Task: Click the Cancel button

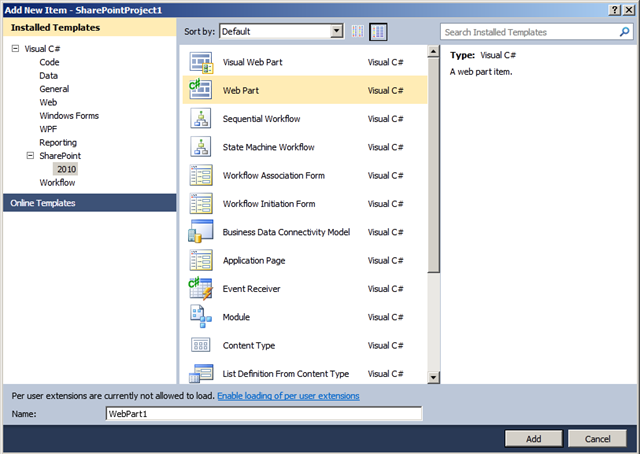Action: click(597, 438)
